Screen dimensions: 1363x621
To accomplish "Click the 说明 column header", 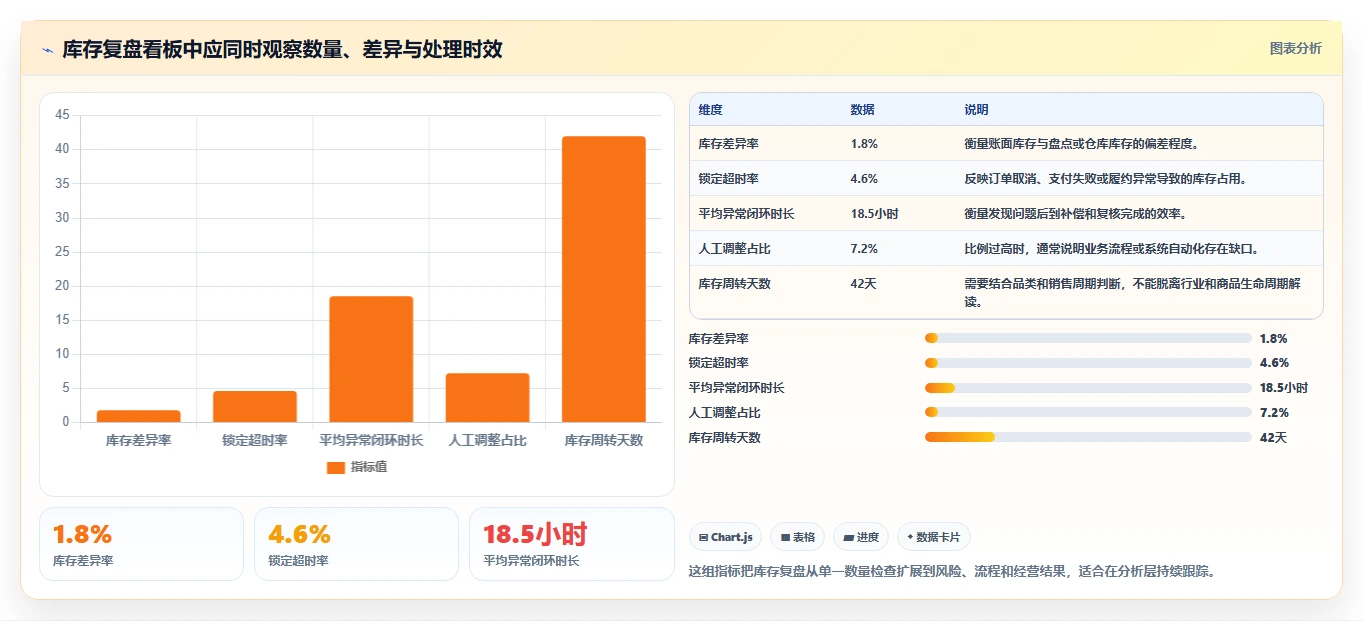I will 977,109.
